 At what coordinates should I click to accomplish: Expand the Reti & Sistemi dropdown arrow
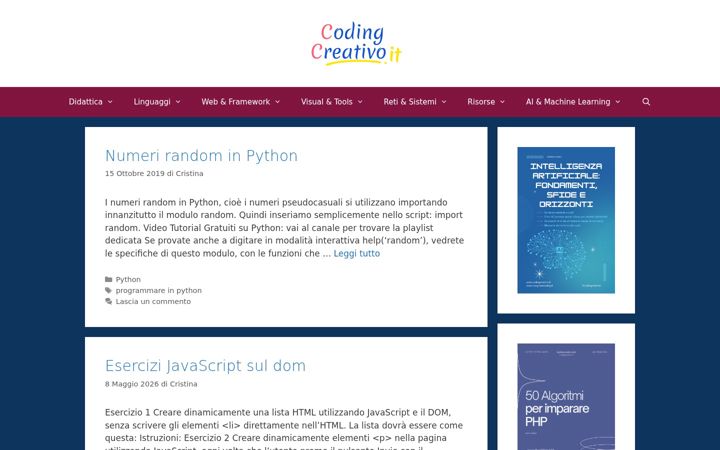coord(444,102)
